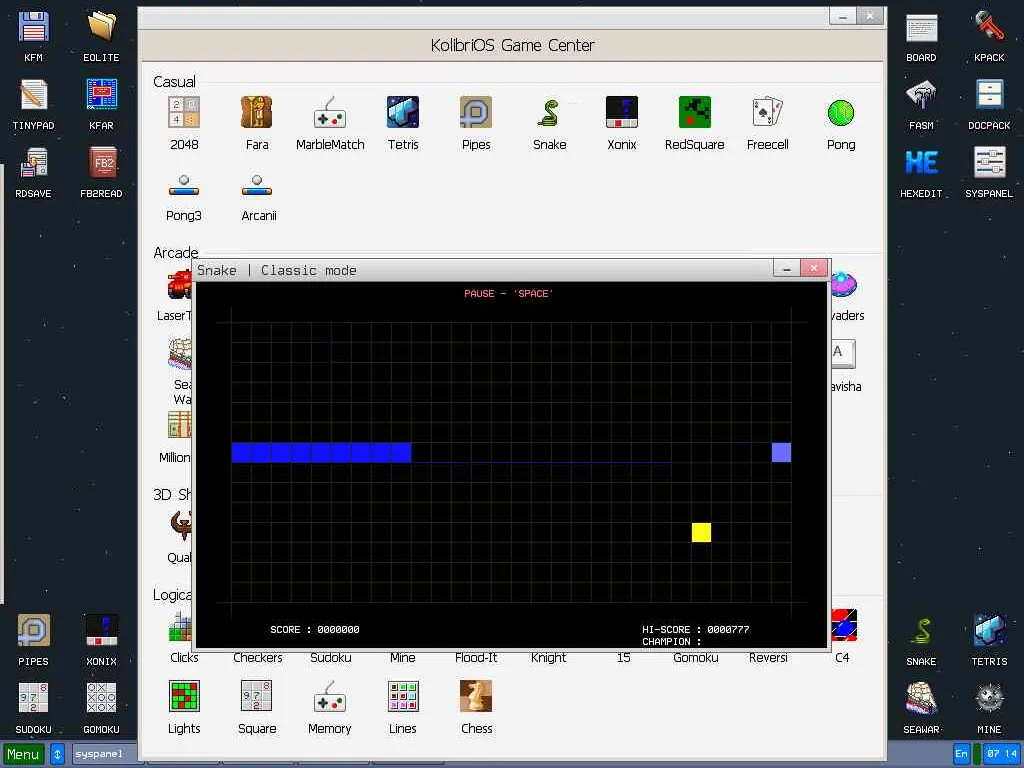Screen dimensions: 1024x768
Task: Click the yellow food square in Snake
Action: 701,532
